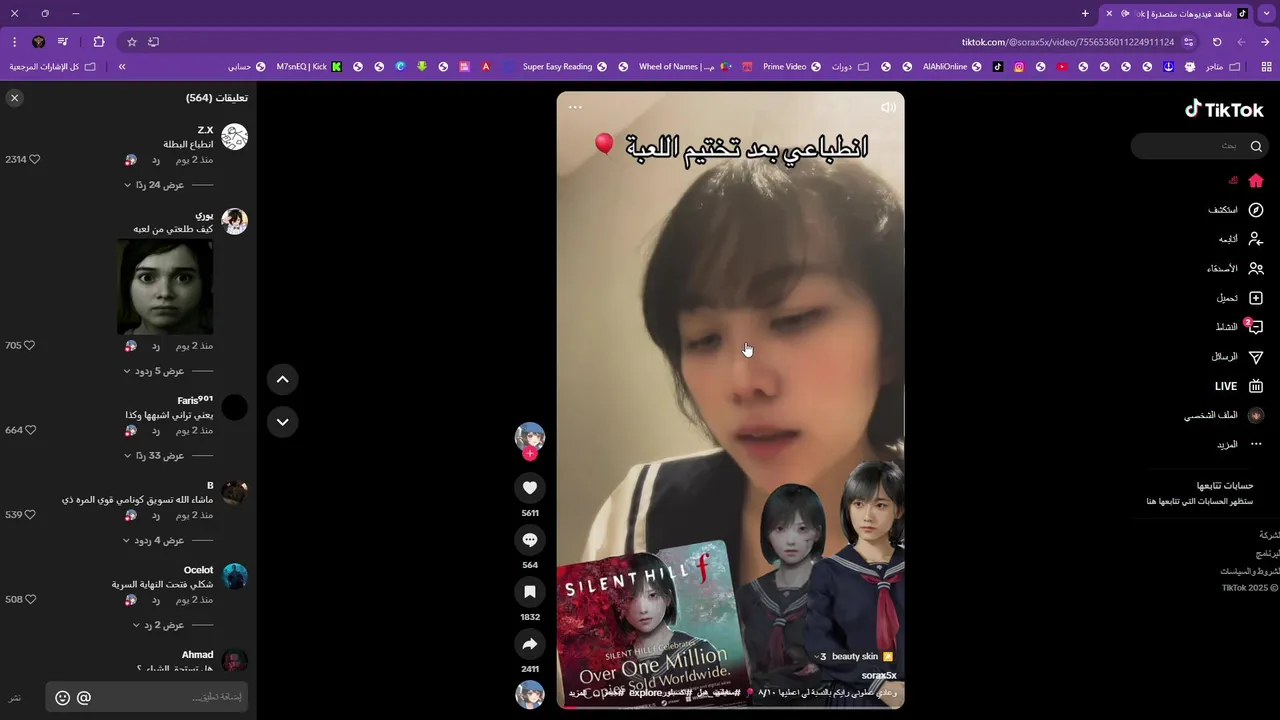Open the Profile sidebar item

click(1224, 415)
